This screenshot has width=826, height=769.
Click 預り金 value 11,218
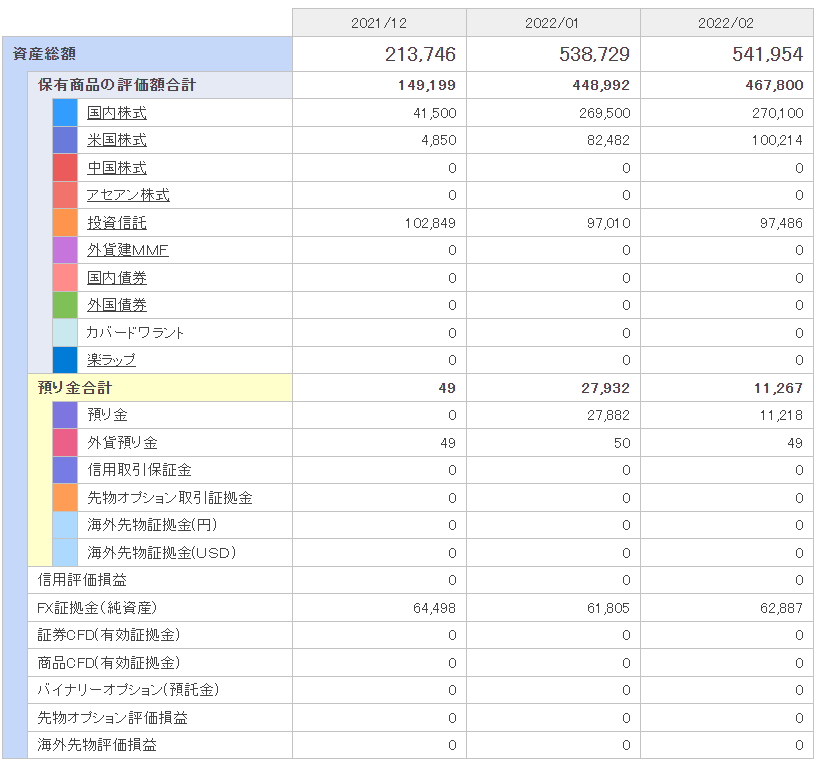(x=781, y=416)
